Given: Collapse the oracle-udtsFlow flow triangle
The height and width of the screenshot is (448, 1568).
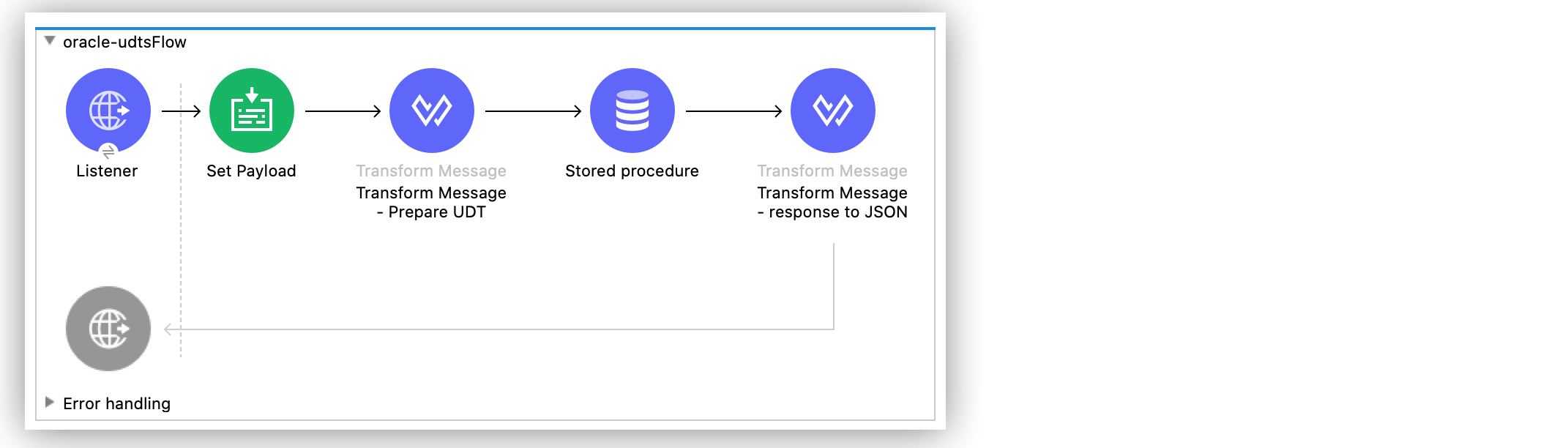Looking at the screenshot, I should click(x=50, y=41).
